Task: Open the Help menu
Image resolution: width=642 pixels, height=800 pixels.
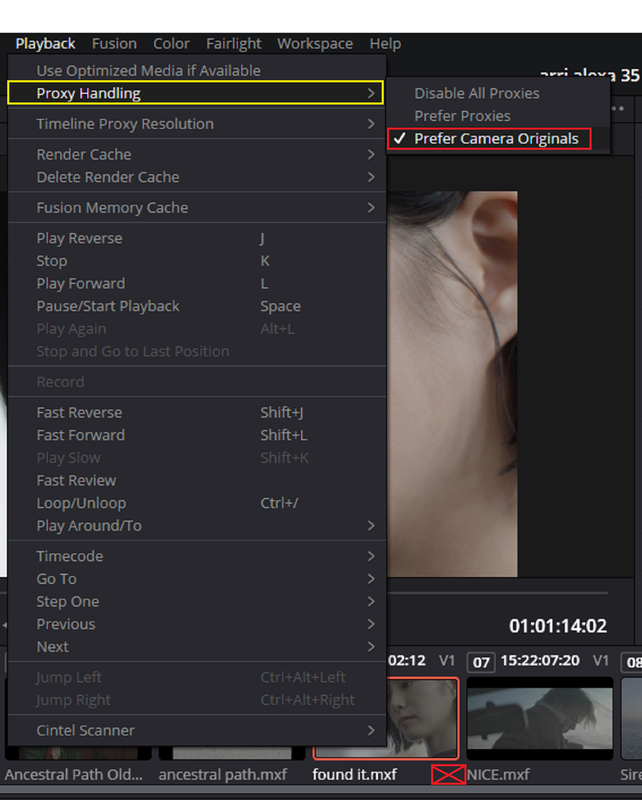Action: click(385, 44)
